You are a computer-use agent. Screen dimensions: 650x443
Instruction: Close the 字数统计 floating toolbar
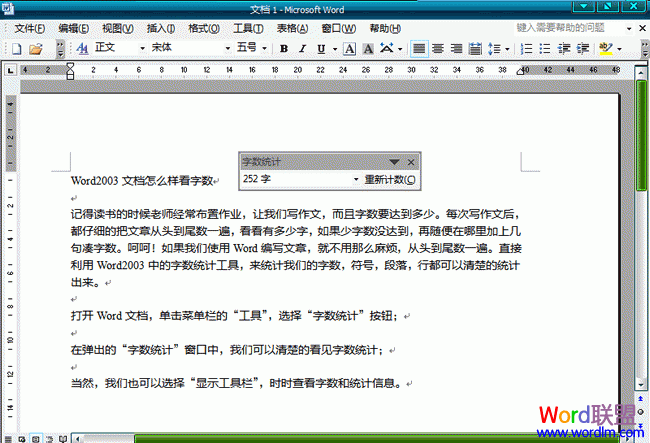tap(410, 162)
